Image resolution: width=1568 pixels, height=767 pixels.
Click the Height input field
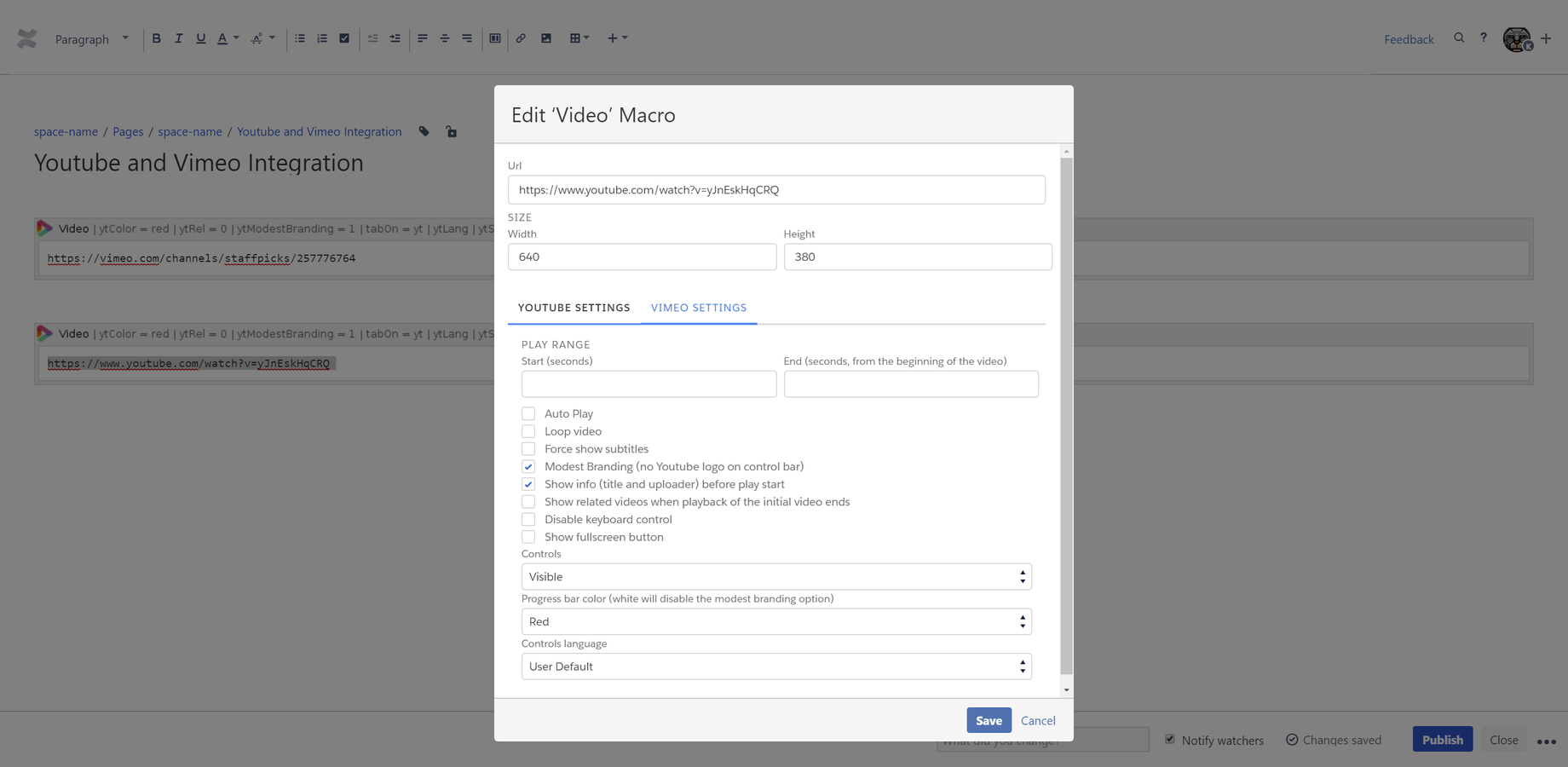(918, 257)
